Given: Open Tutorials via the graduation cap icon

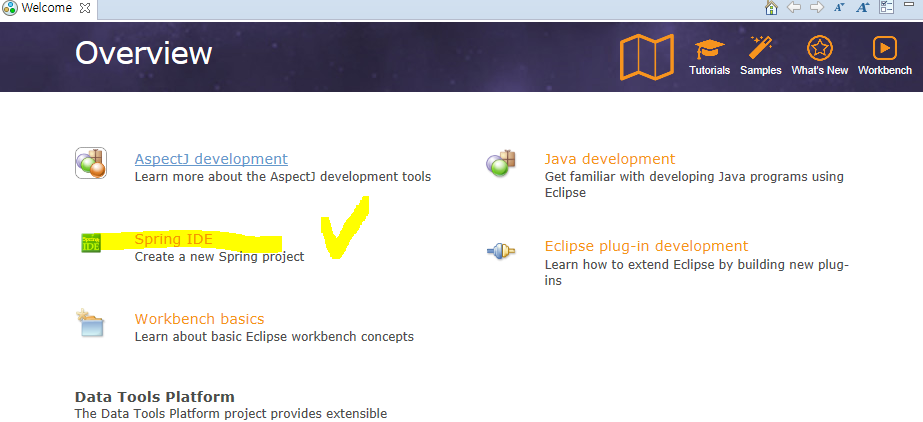Looking at the screenshot, I should click(709, 48).
